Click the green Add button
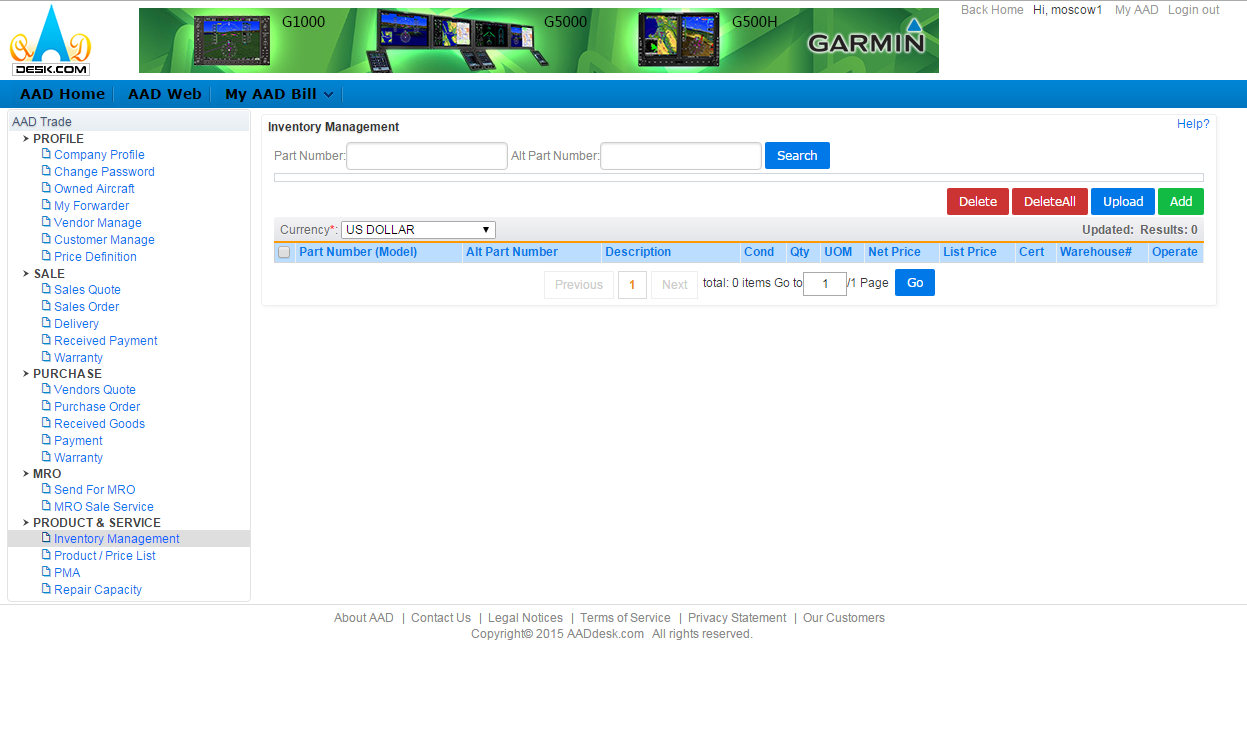 pyautogui.click(x=1181, y=202)
